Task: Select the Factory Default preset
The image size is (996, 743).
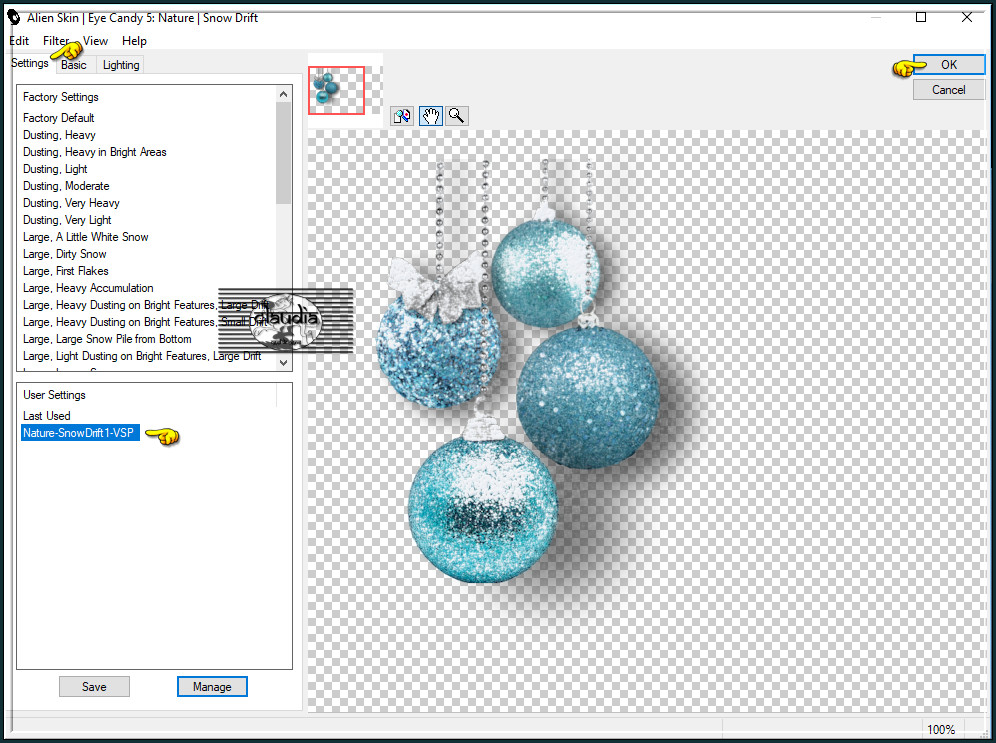Action: point(58,118)
